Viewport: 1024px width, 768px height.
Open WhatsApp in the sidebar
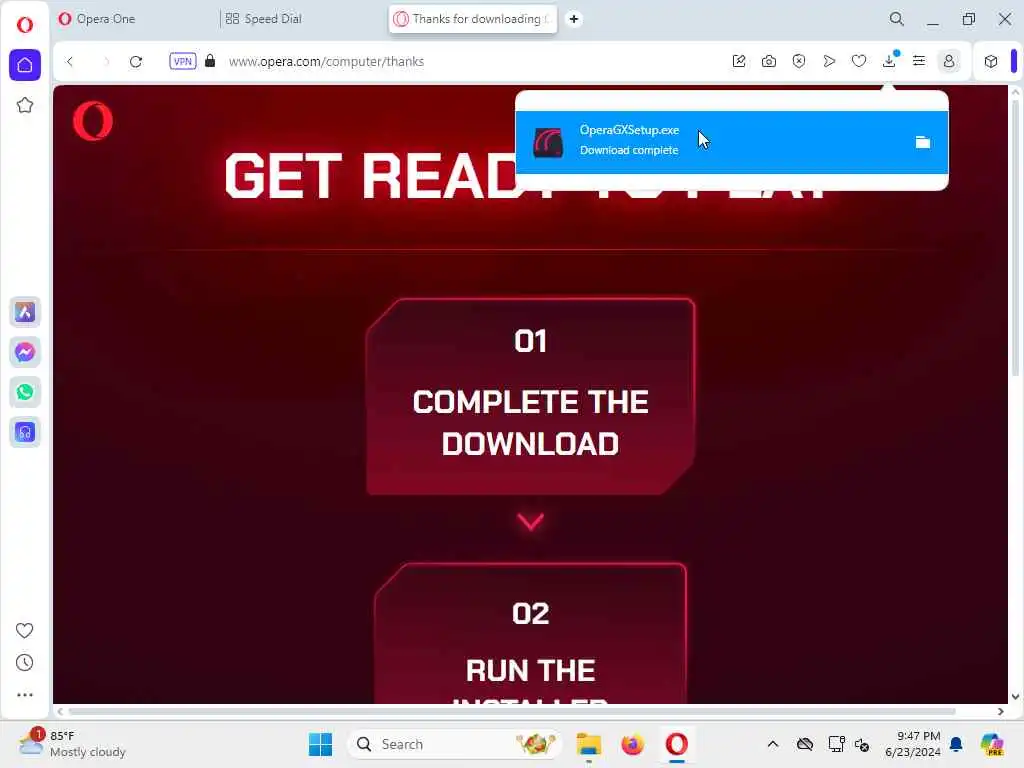coord(25,392)
